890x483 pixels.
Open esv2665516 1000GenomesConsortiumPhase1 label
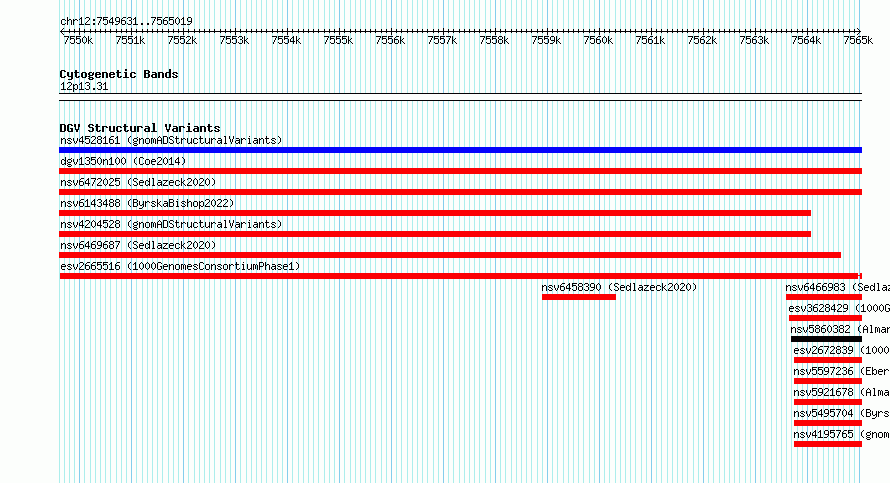coord(180,266)
